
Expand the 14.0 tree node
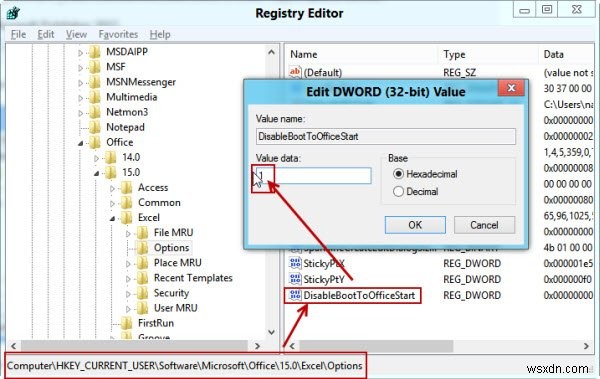96,158
